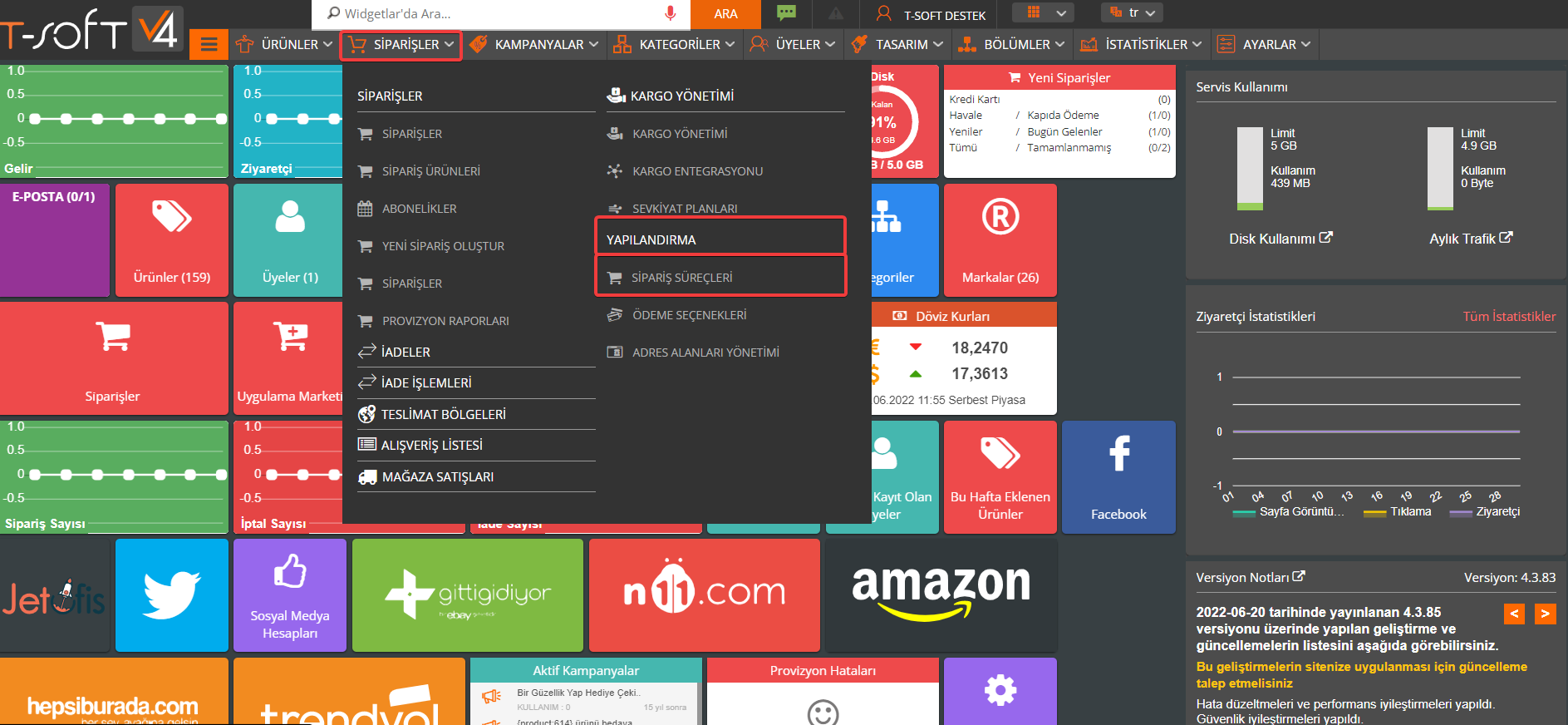Image resolution: width=1568 pixels, height=725 pixels.
Task: Open the Ürünler (159) tag tile
Action: click(172, 240)
